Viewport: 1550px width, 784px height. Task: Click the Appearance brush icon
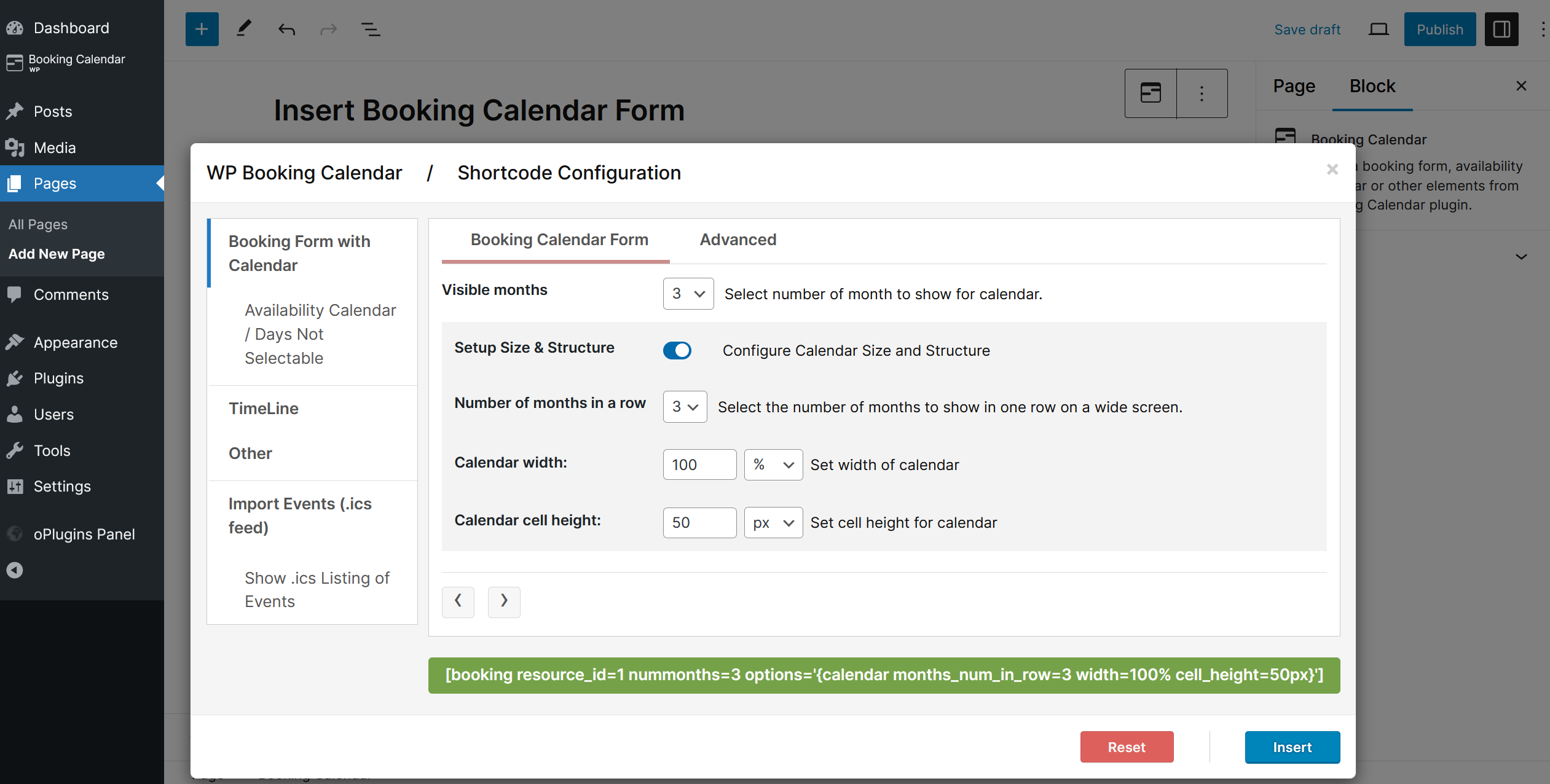pyautogui.click(x=15, y=342)
